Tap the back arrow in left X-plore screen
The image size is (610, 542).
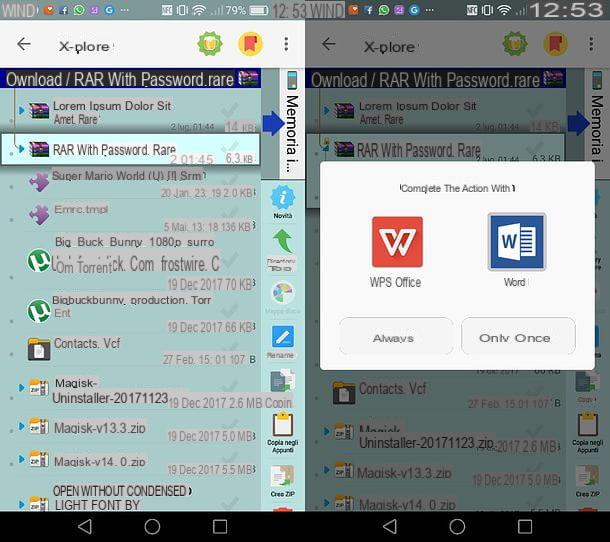click(24, 44)
